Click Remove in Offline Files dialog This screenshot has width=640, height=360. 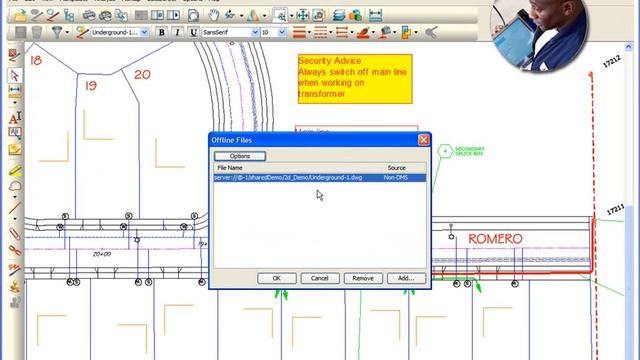point(363,278)
